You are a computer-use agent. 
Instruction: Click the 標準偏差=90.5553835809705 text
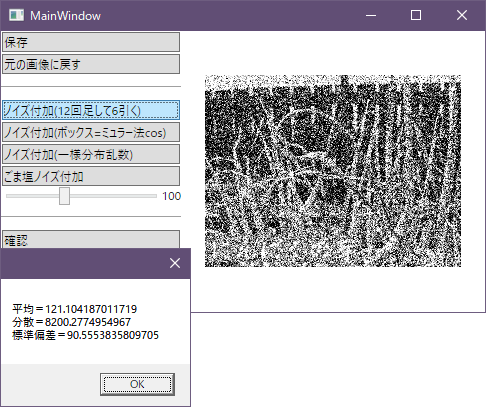click(x=85, y=335)
